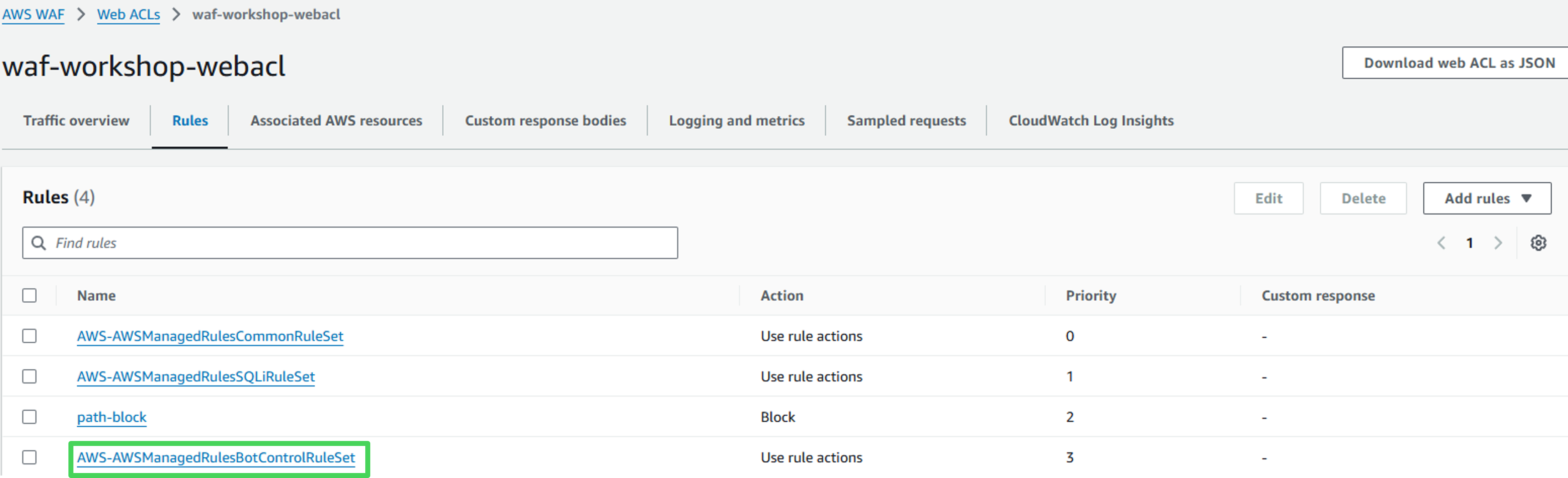1568x478 pixels.
Task: Go to previous page arrow
Action: 1441,243
